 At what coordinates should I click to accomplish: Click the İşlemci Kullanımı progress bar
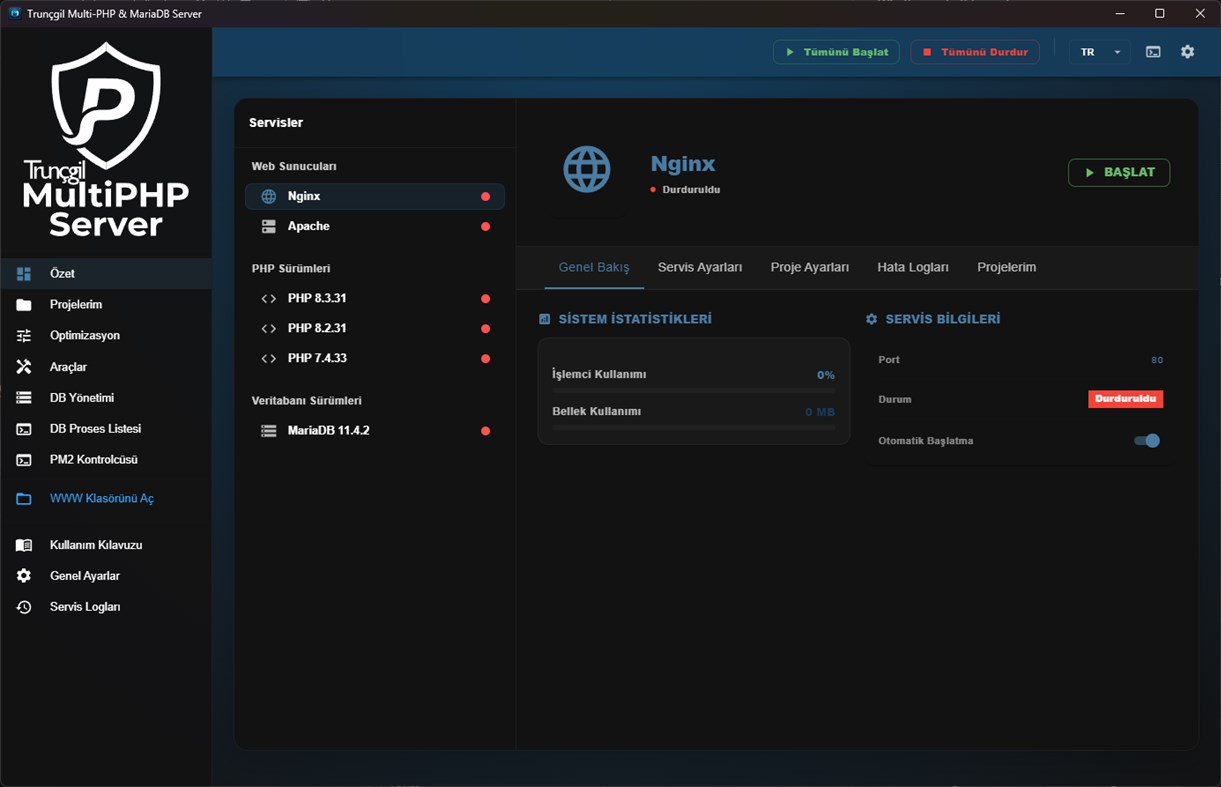point(693,390)
